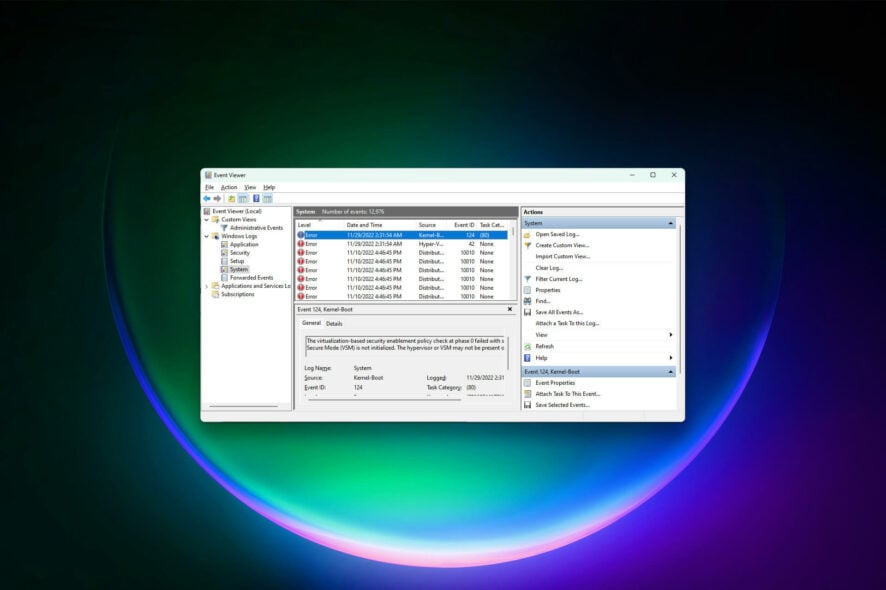Close the Event 124 preview pane
This screenshot has width=886, height=590.
click(x=509, y=310)
